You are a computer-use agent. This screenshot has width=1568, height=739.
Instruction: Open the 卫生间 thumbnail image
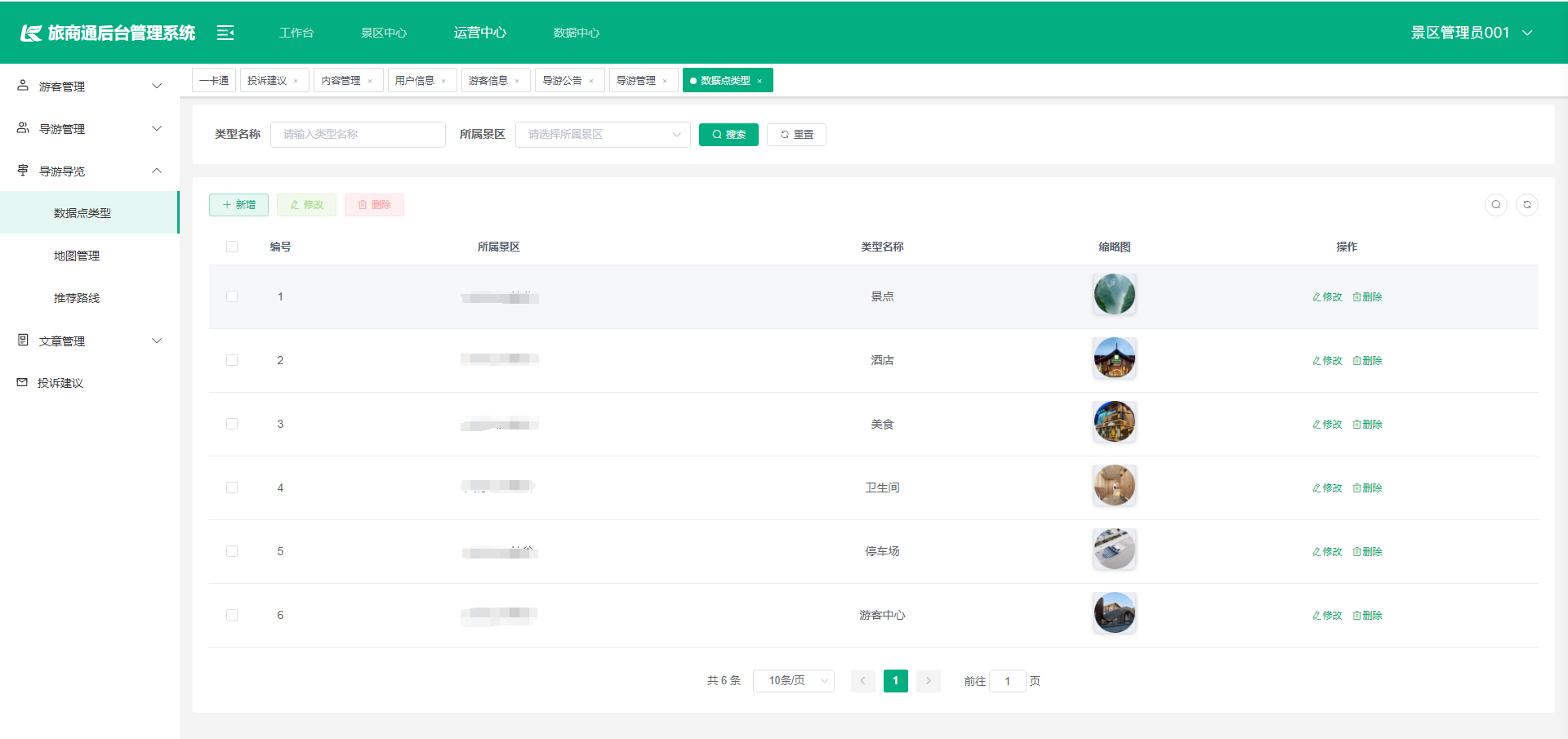pos(1115,486)
